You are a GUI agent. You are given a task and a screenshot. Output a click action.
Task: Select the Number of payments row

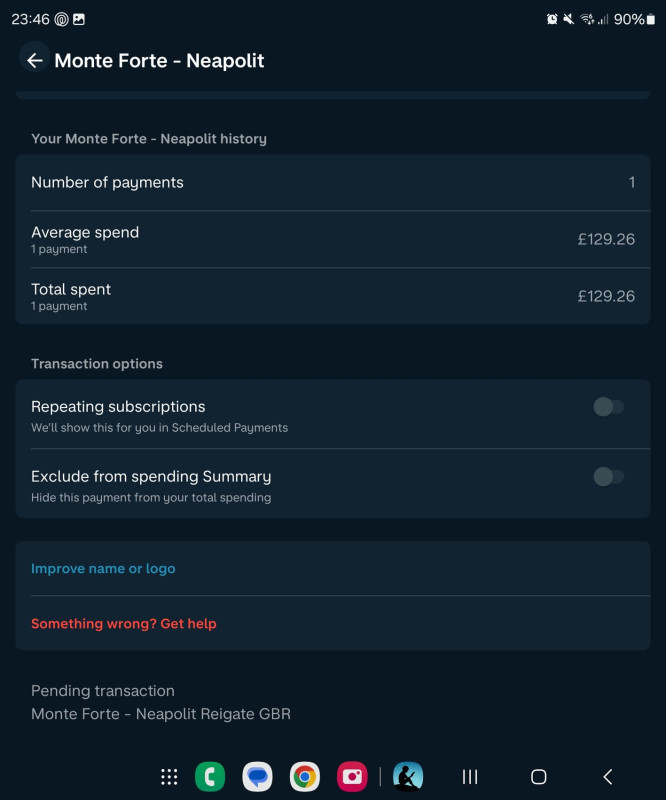333,183
